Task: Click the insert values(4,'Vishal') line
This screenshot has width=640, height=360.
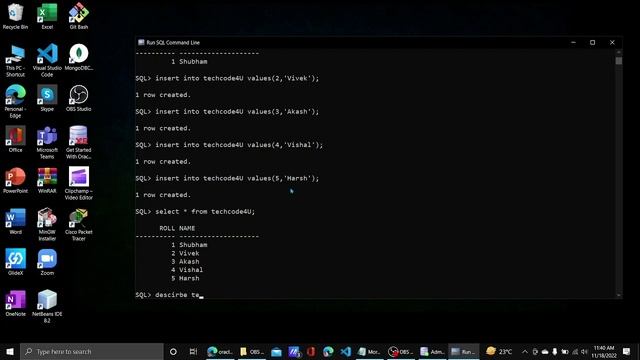Action: (229, 145)
